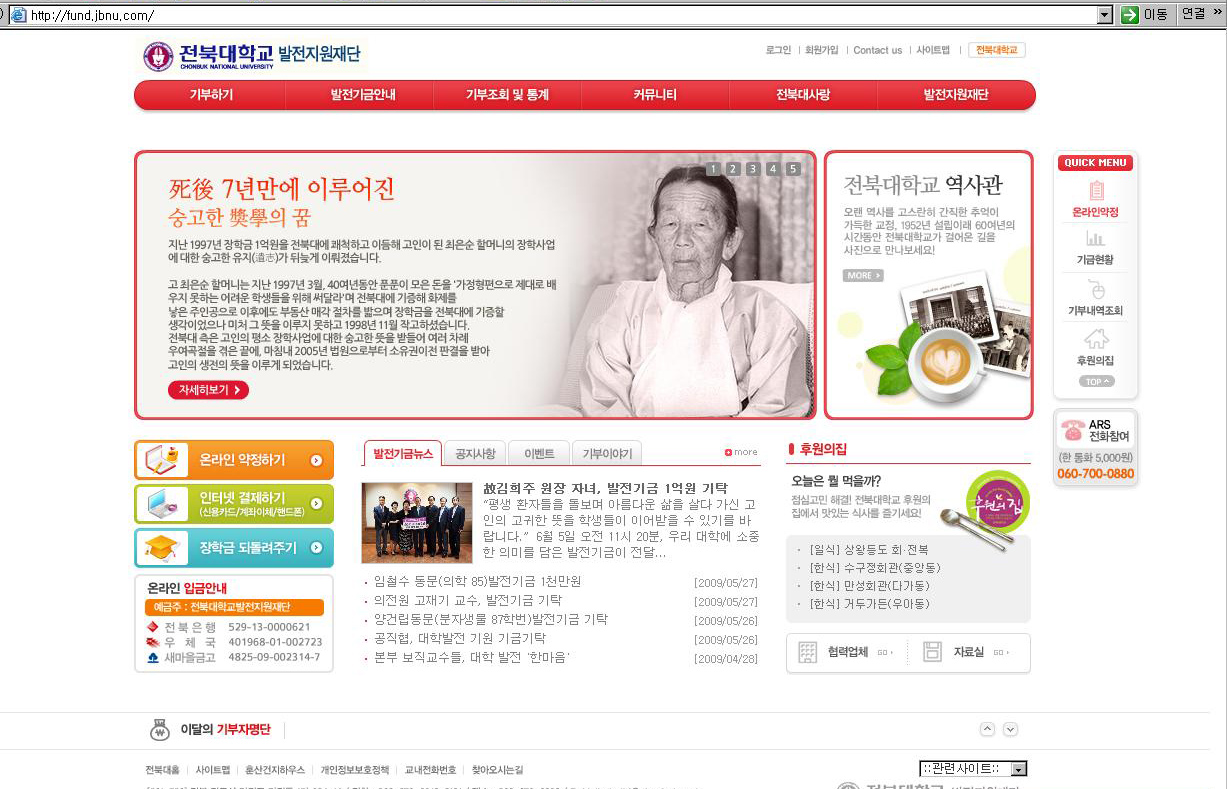Expand the address bar URL dropdown

click(x=1104, y=15)
